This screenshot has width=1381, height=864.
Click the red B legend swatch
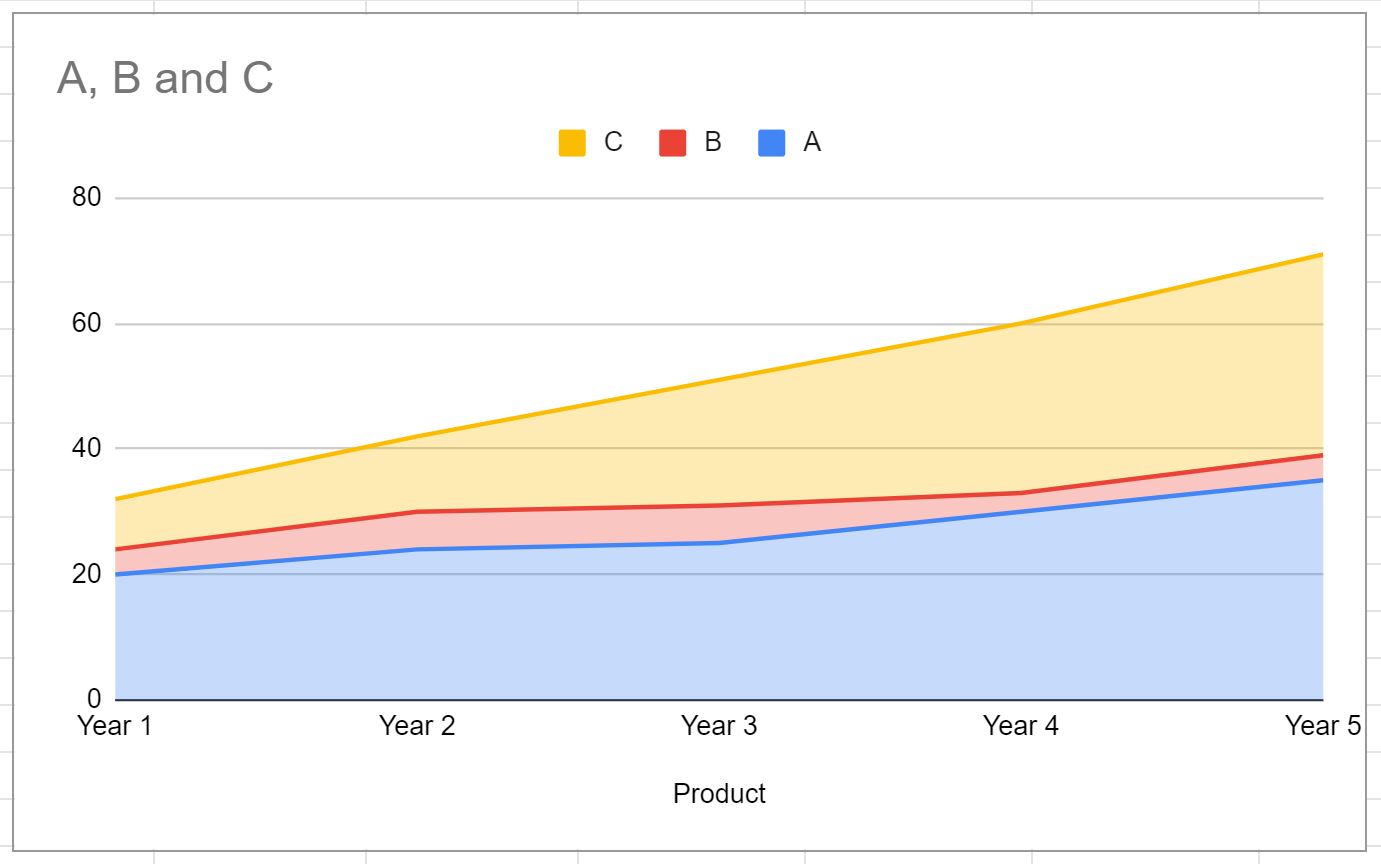(x=672, y=143)
